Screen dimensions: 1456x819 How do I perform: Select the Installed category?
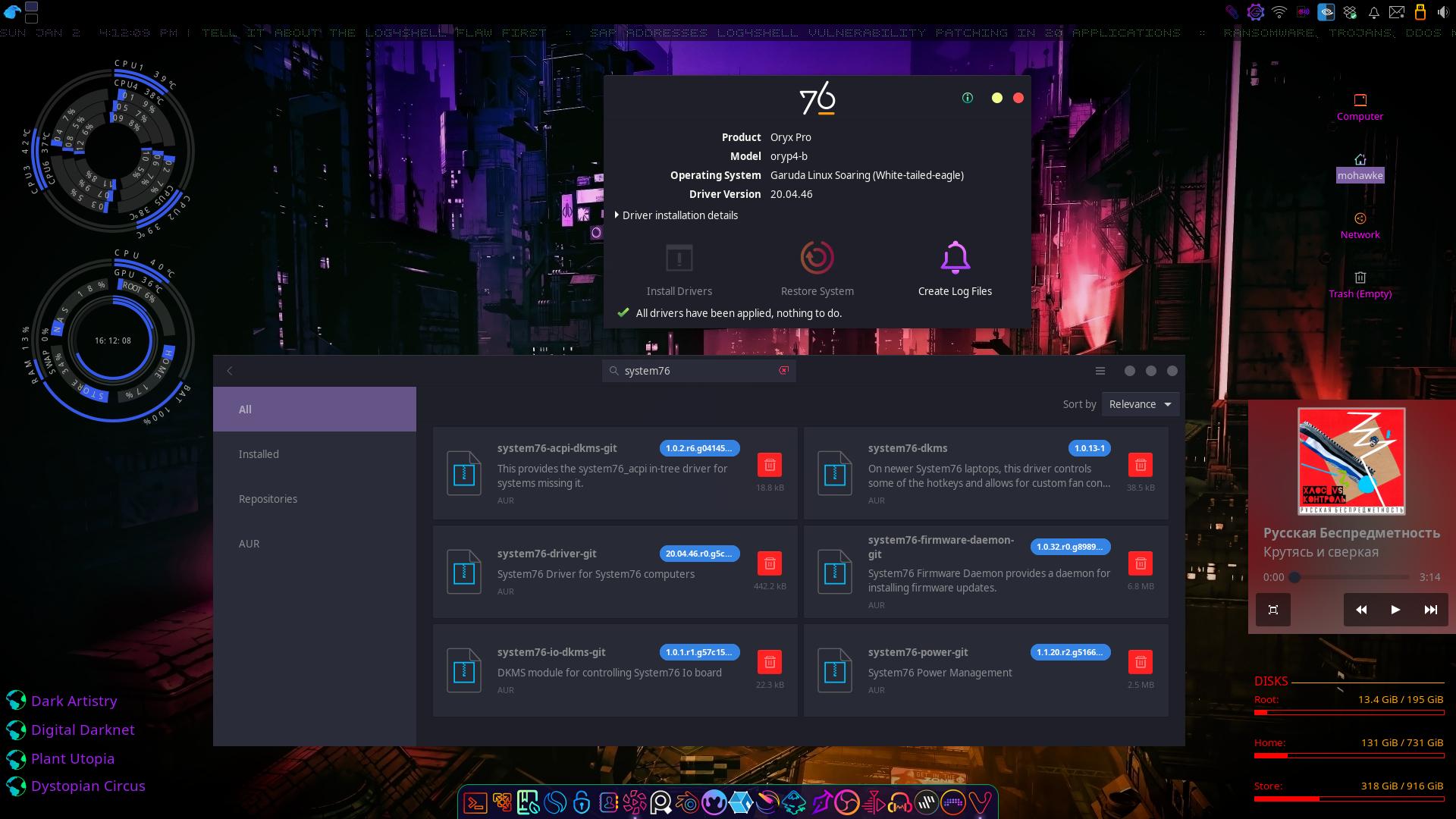click(x=259, y=454)
